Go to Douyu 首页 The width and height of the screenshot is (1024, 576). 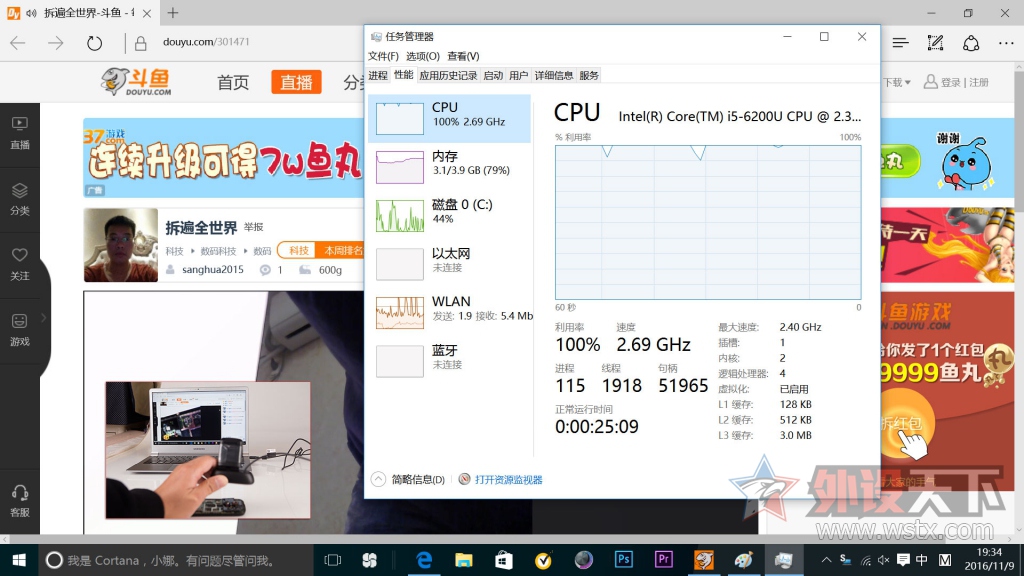tap(233, 82)
